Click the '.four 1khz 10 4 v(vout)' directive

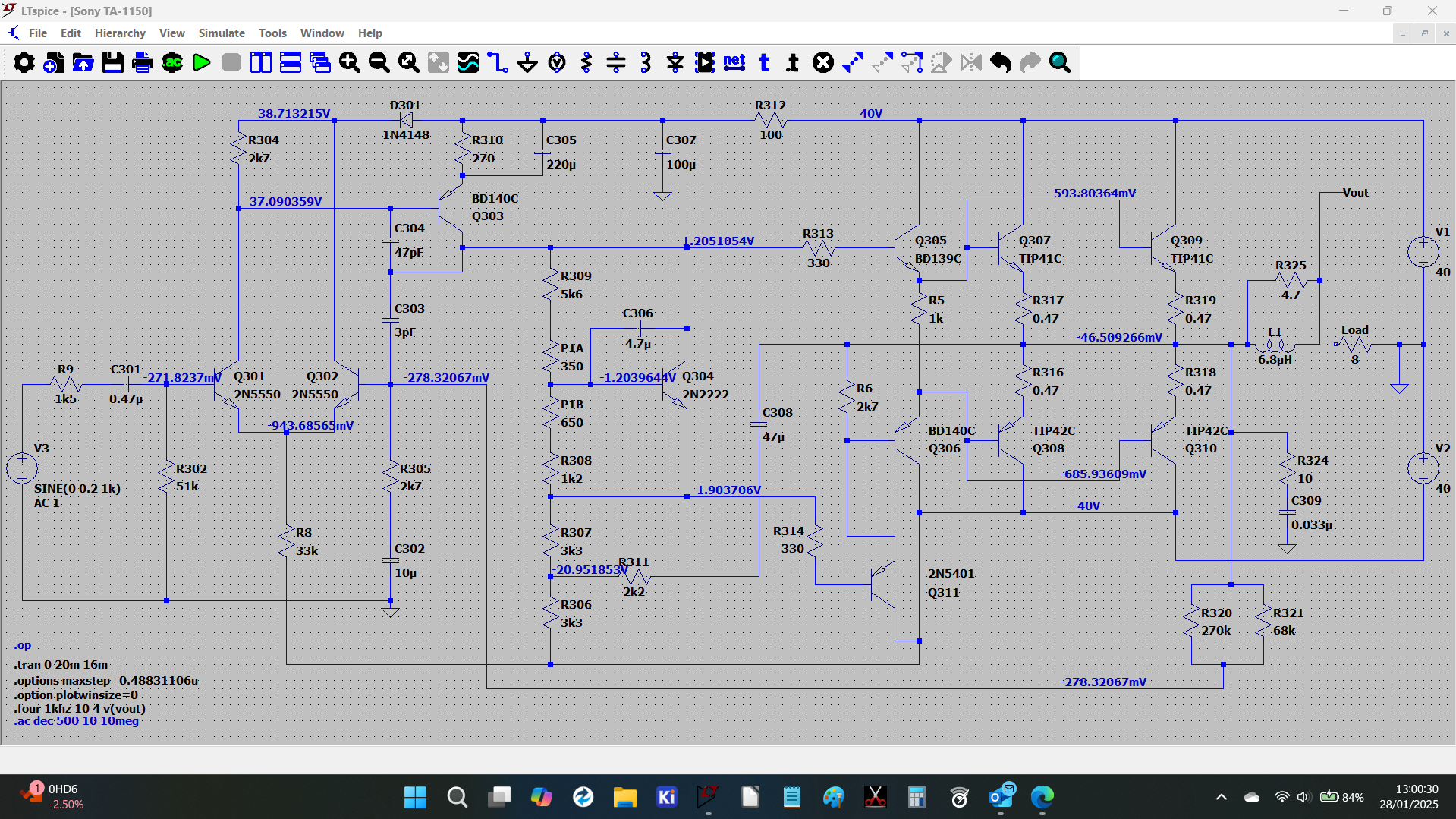point(80,709)
